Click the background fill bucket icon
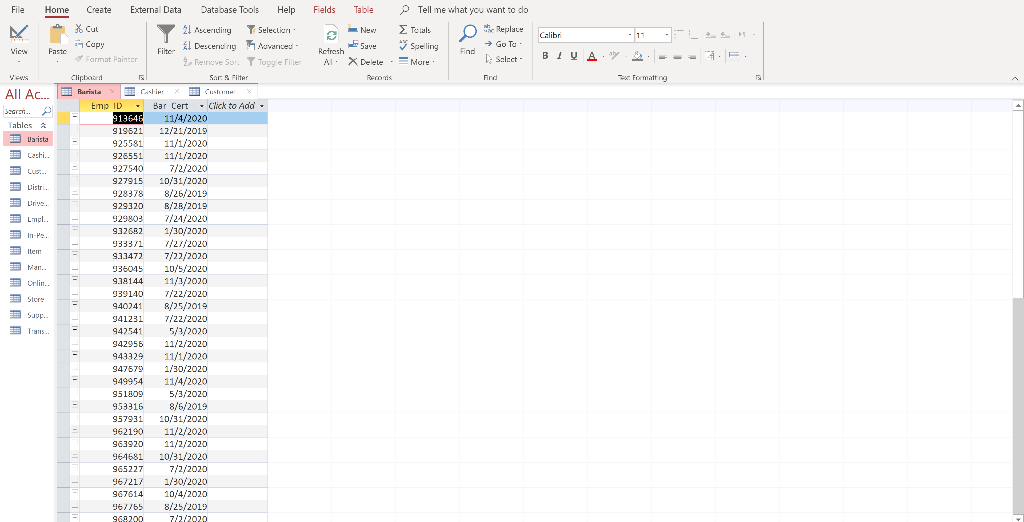 click(637, 56)
